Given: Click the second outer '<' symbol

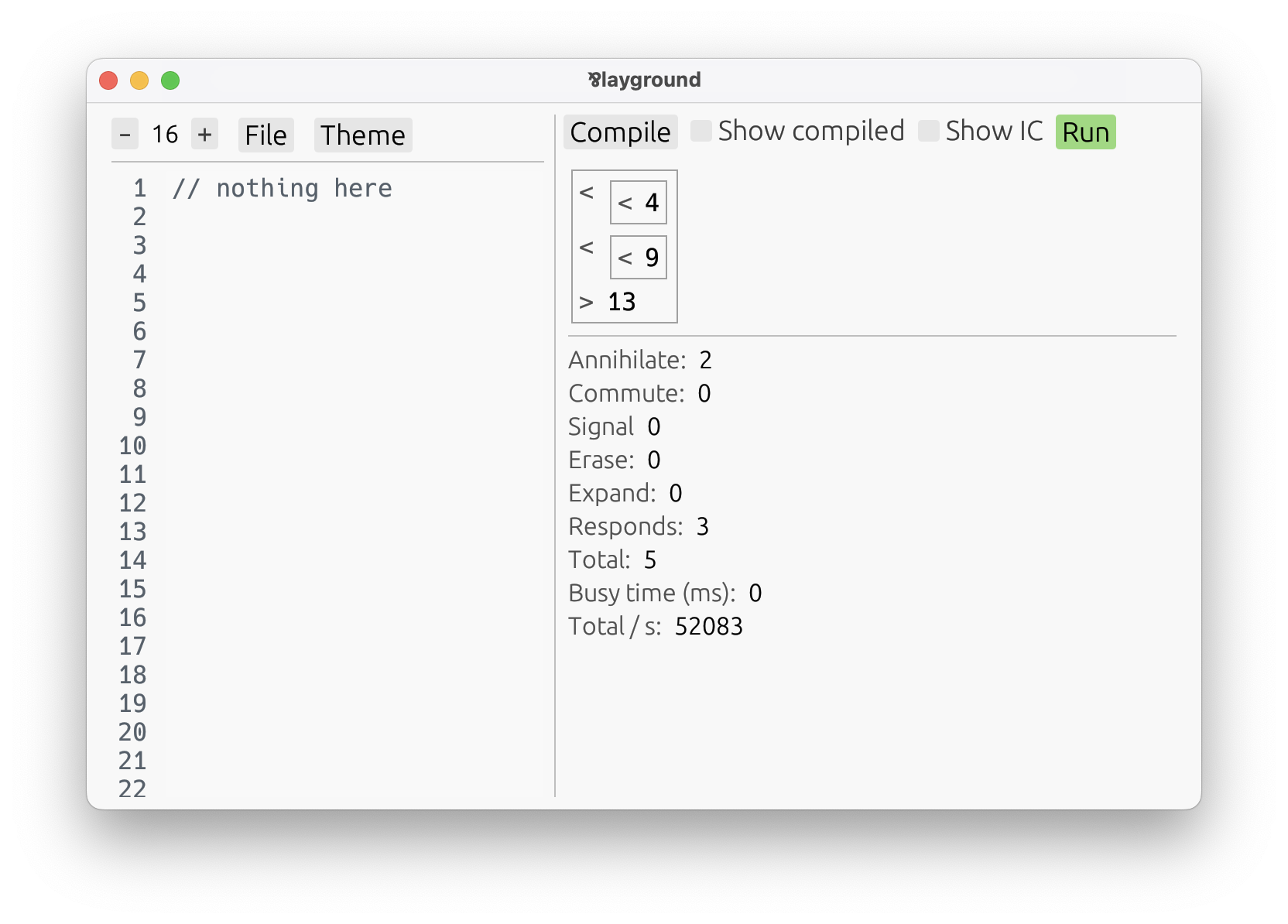Looking at the screenshot, I should pyautogui.click(x=587, y=248).
